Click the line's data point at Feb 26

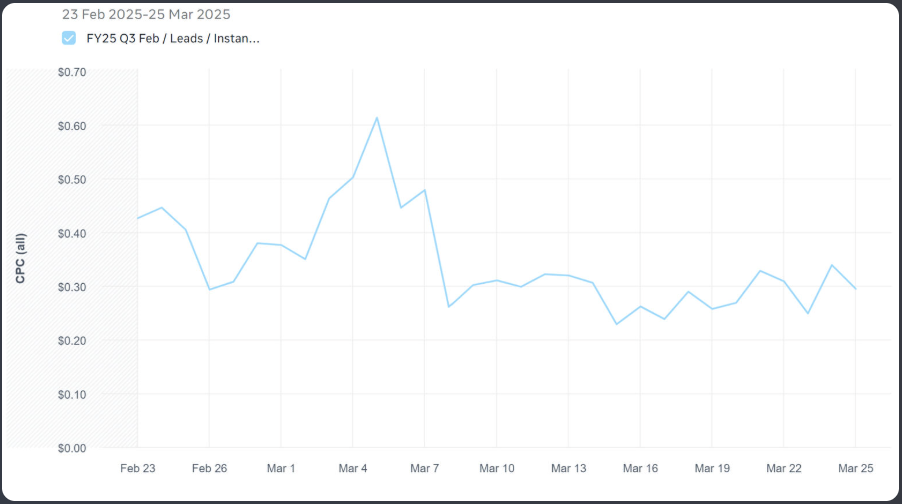(x=209, y=289)
